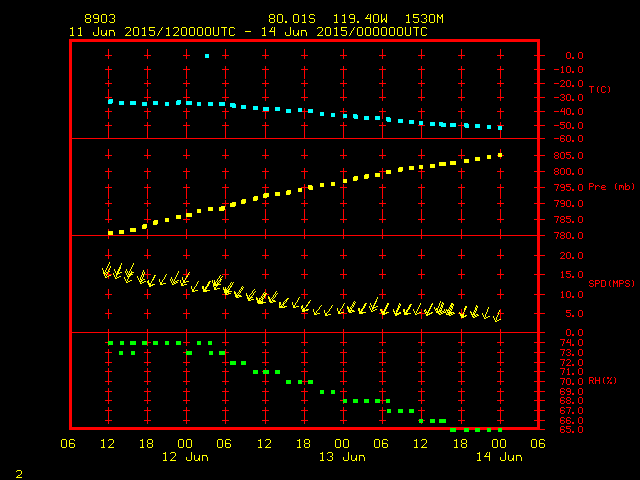Click the 65.0 humidity tick value
The height and width of the screenshot is (480, 640).
pyautogui.click(x=571, y=430)
